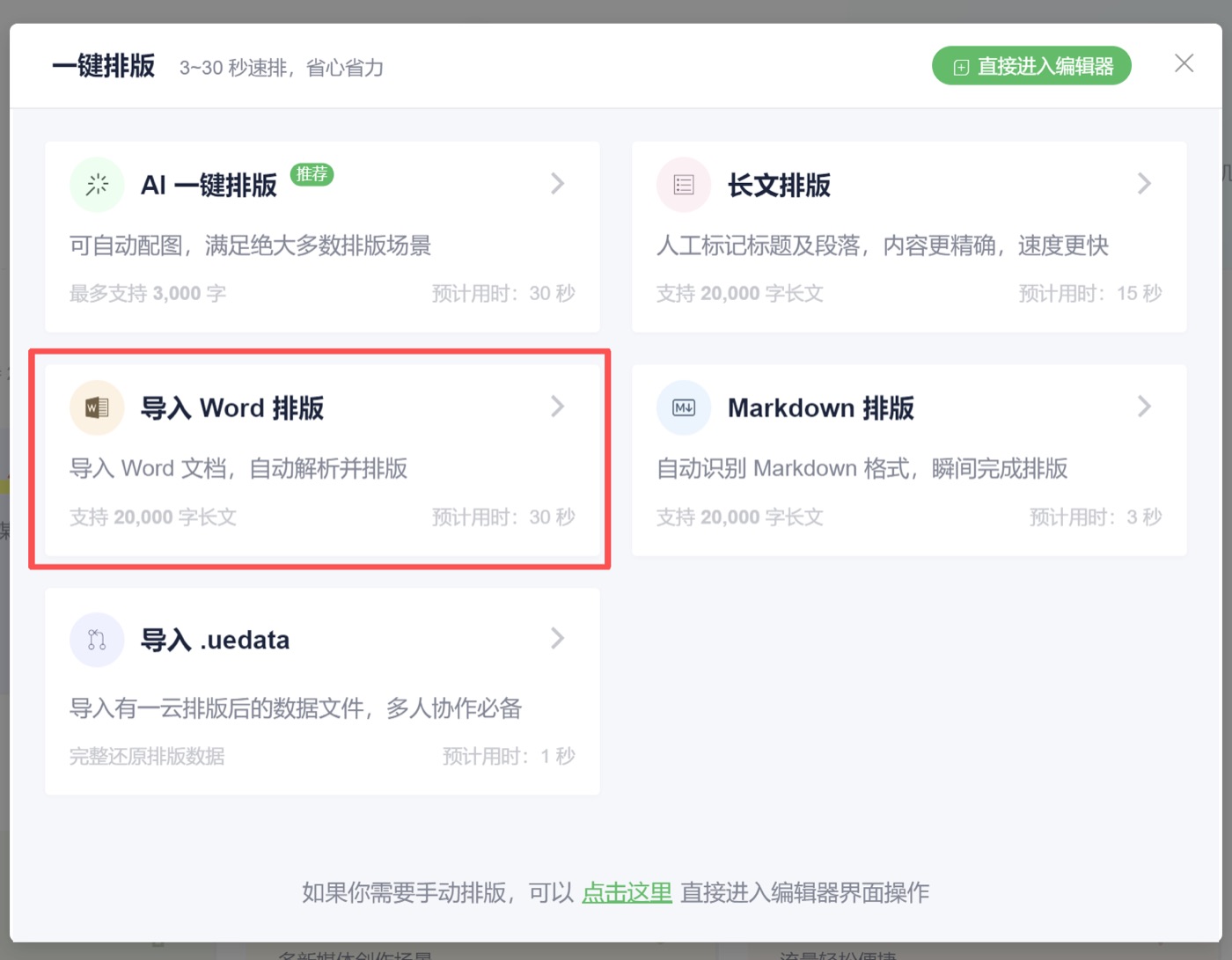Click the Word document icon

97,407
